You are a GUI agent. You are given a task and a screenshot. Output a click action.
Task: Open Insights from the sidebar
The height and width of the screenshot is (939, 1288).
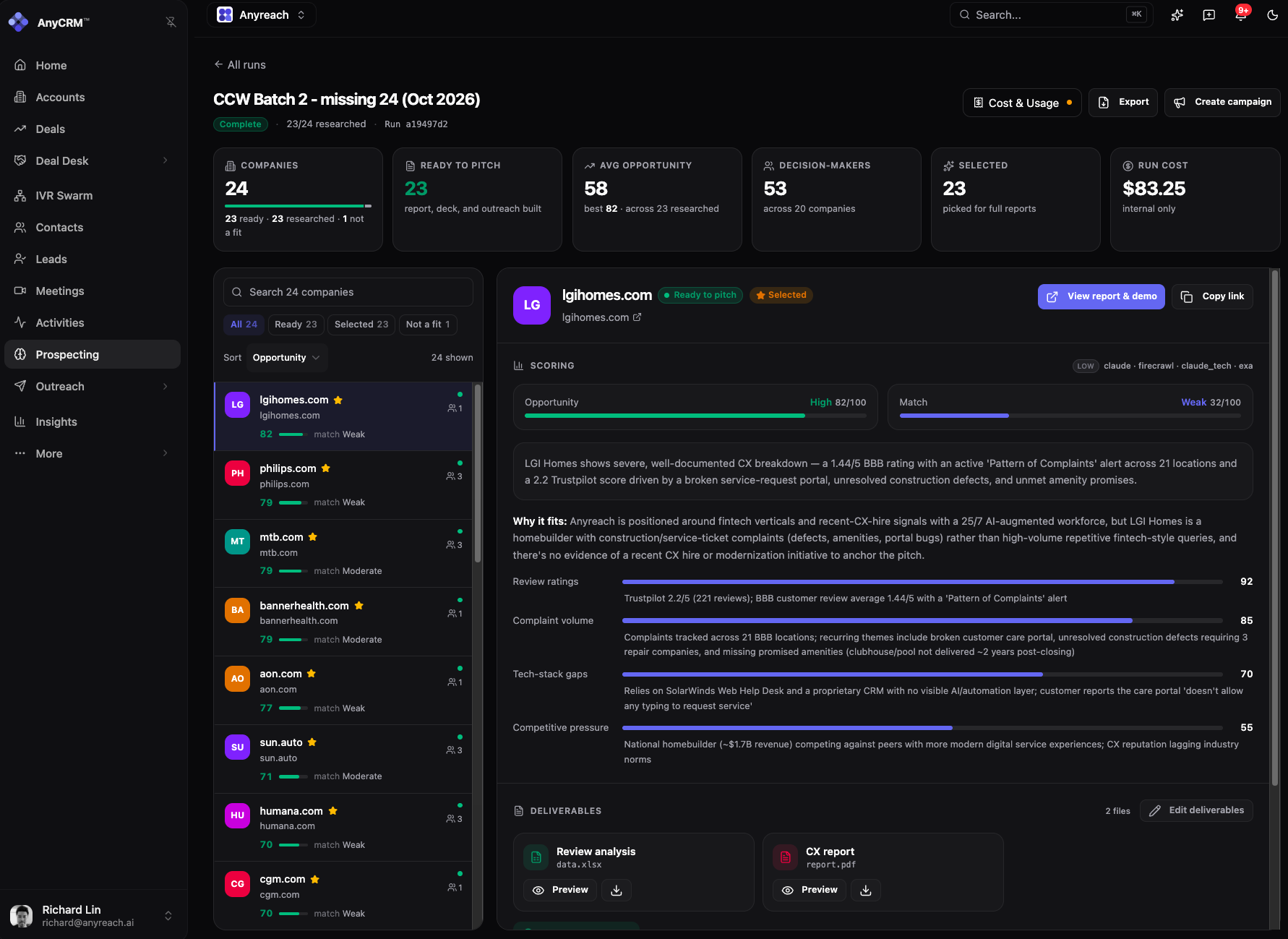93,421
